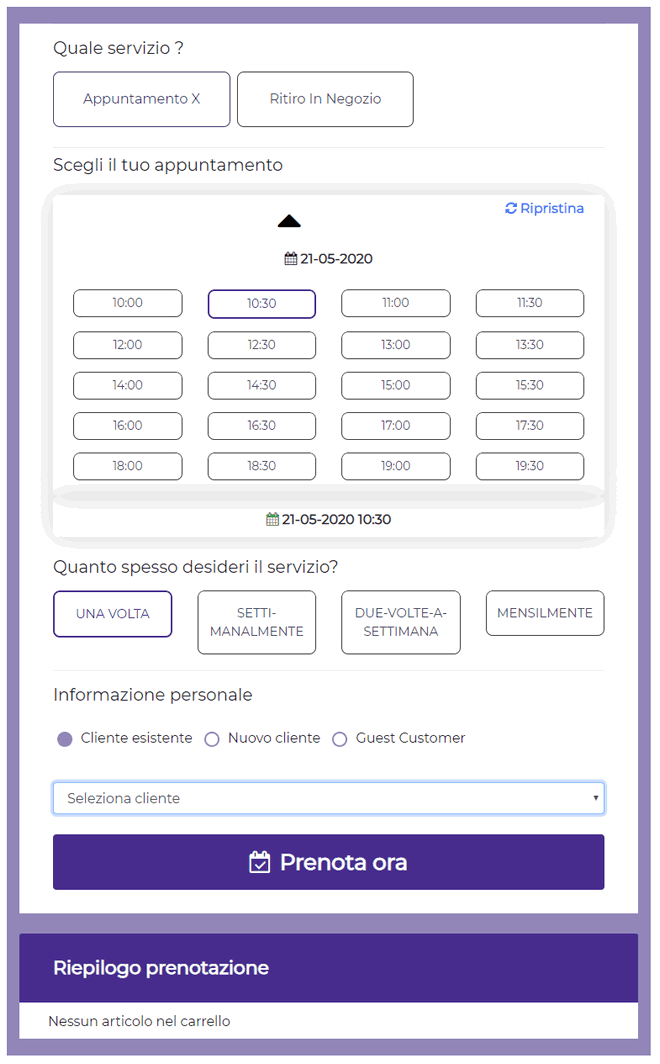Click calendar-check icon on Prenota ora

[260, 862]
